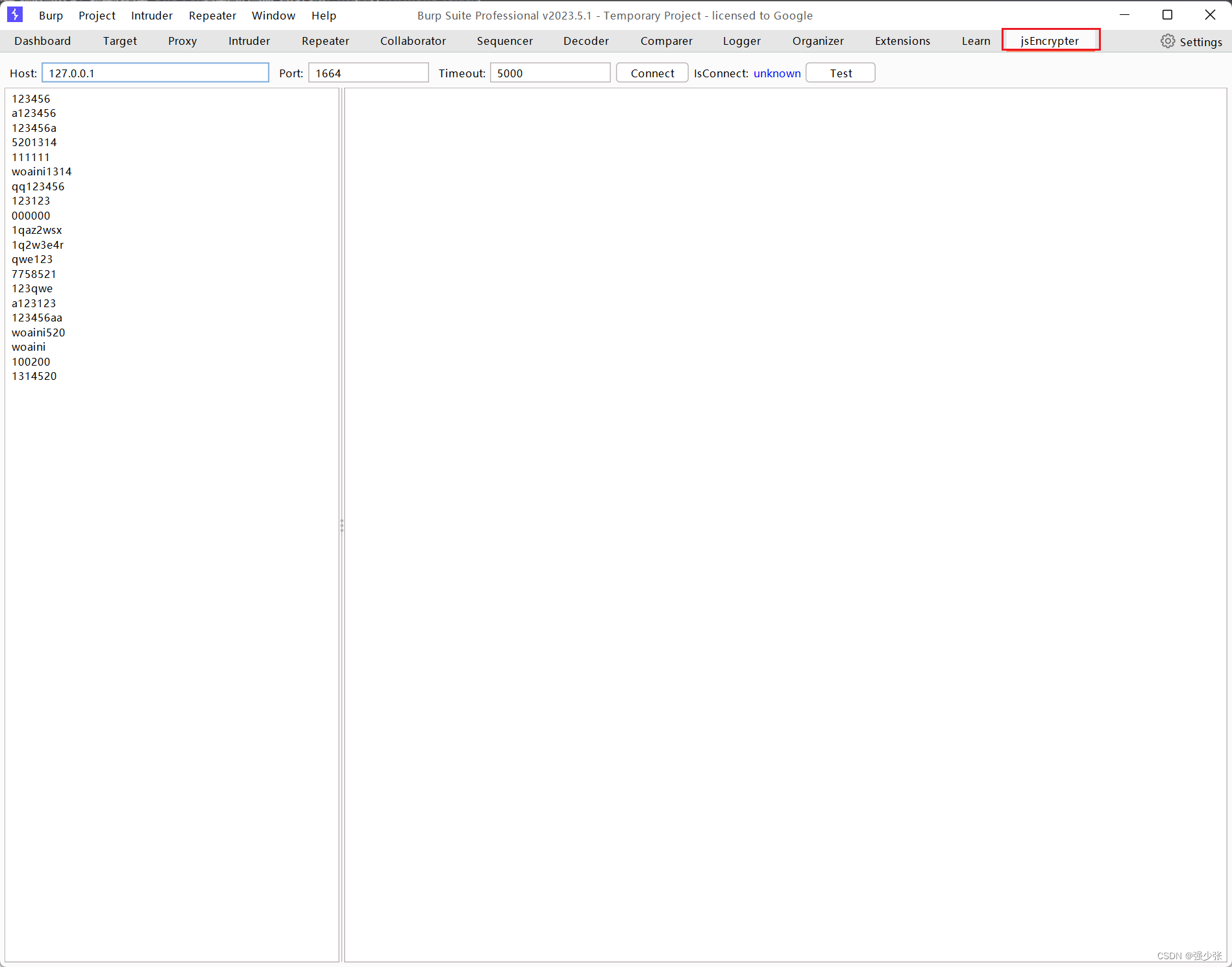
Task: Switch to the Intruder tab
Action: click(249, 41)
